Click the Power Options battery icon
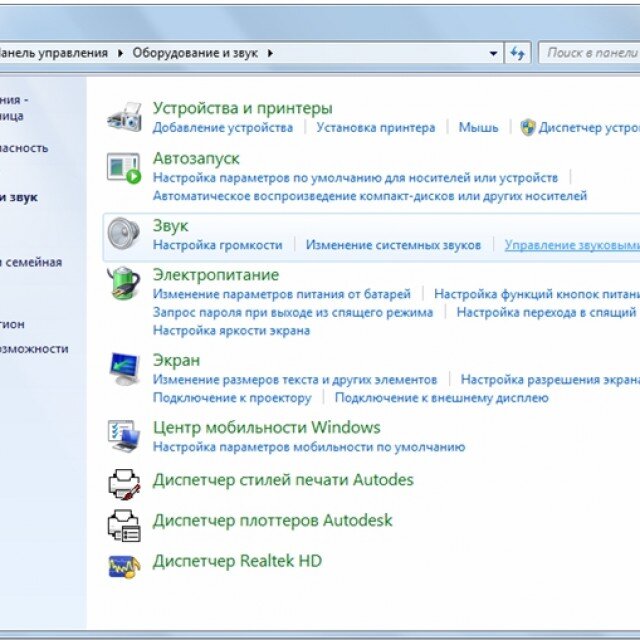 (124, 282)
